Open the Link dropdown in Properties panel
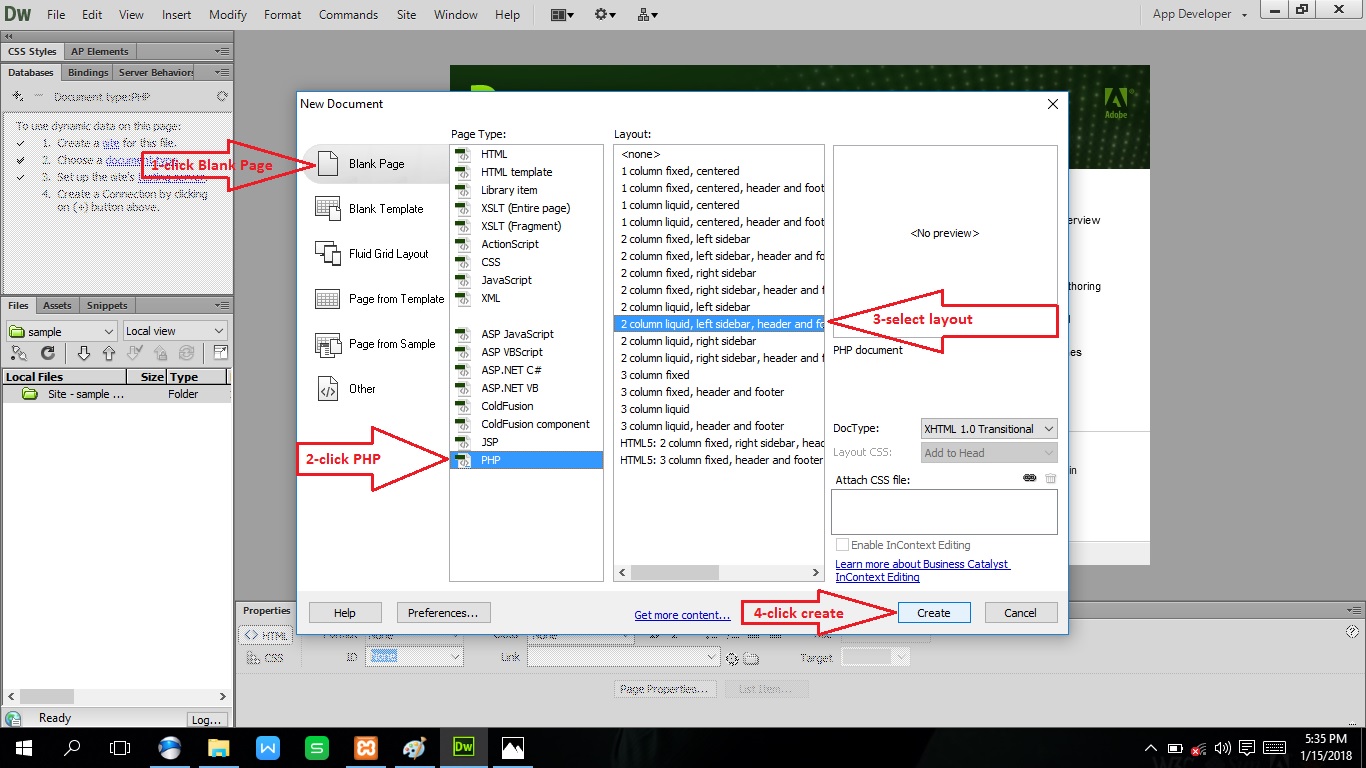Viewport: 1366px width, 768px height. click(623, 657)
